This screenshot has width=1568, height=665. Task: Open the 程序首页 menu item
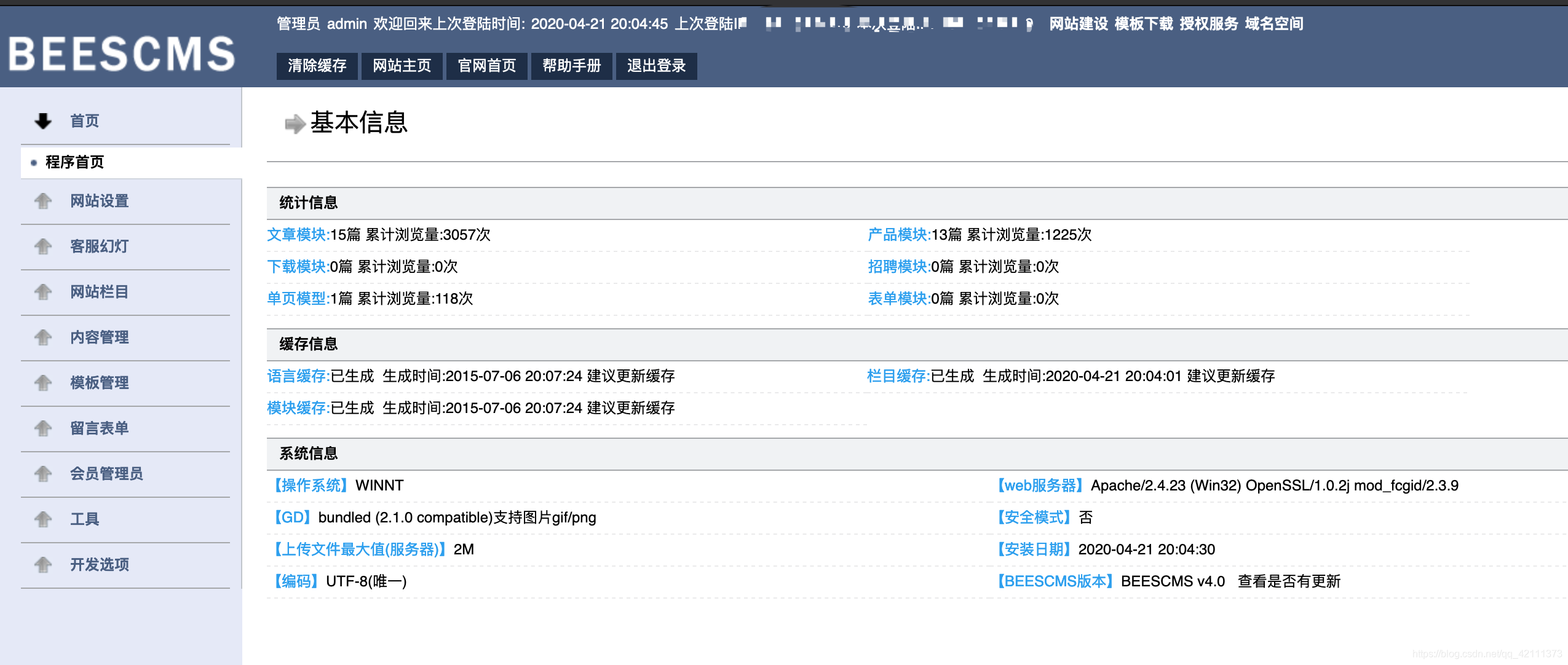click(74, 162)
